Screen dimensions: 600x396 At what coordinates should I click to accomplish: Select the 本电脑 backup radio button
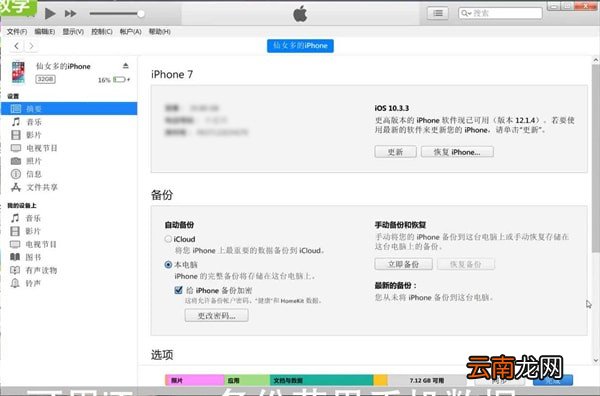[168, 264]
